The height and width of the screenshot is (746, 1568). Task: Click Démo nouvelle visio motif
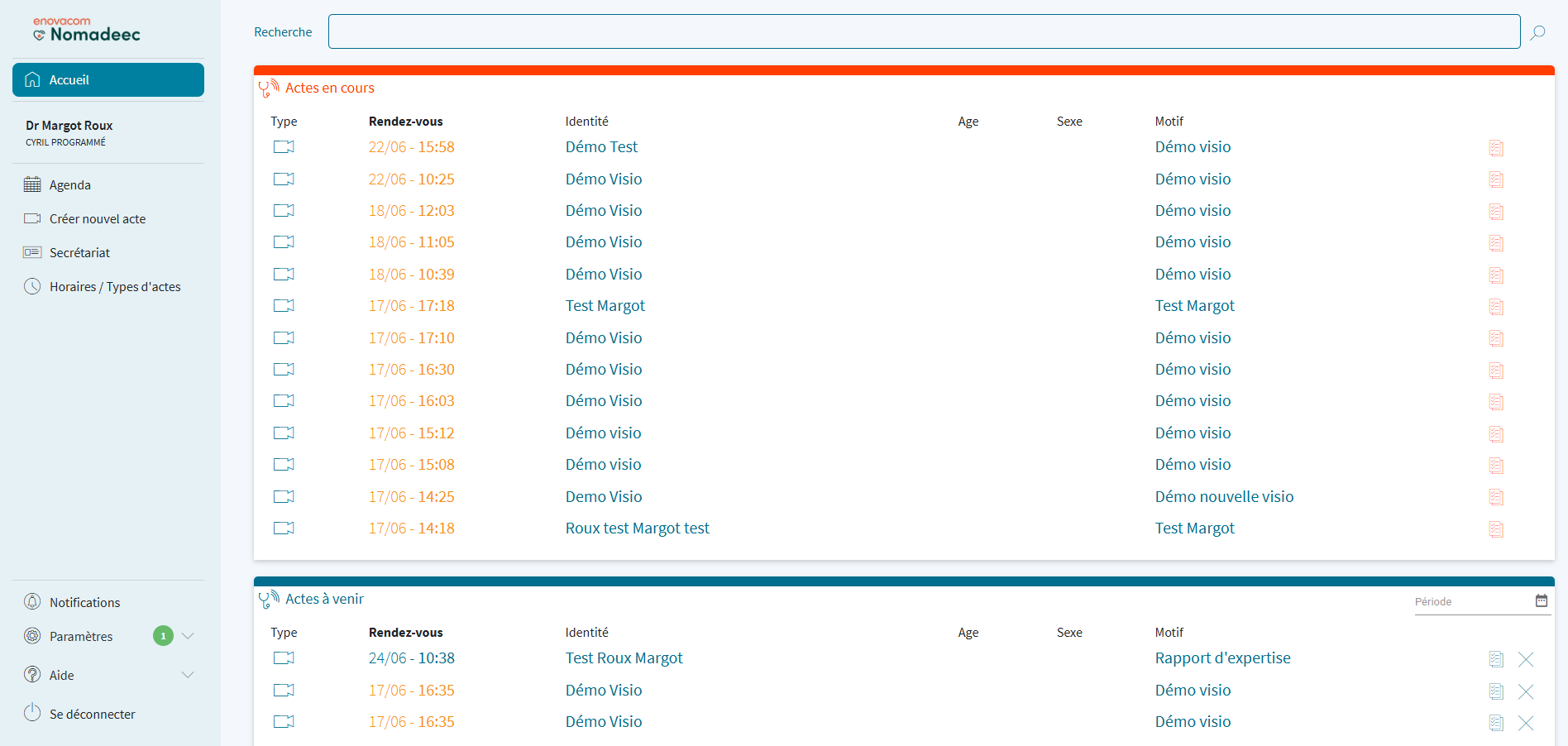1224,496
